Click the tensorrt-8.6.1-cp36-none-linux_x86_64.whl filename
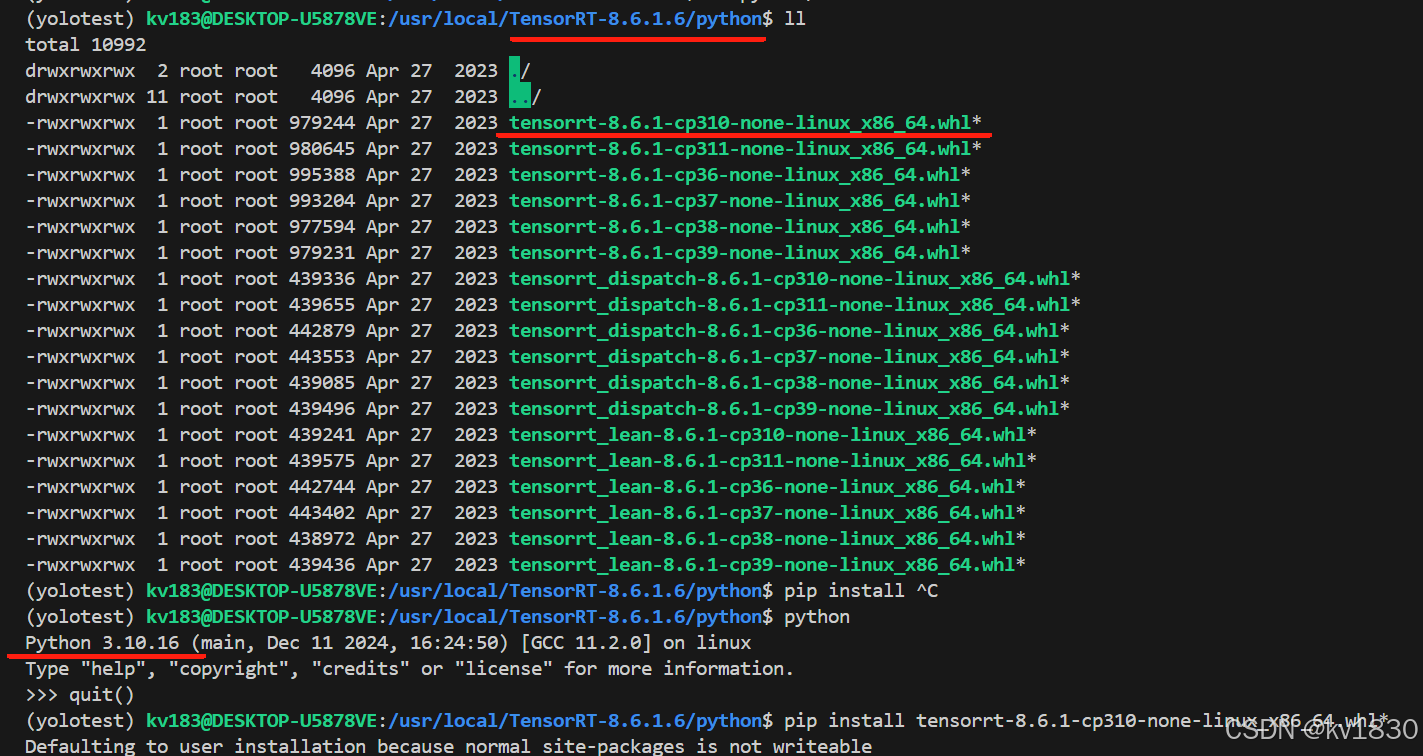Image resolution: width=1423 pixels, height=756 pixels. click(735, 175)
